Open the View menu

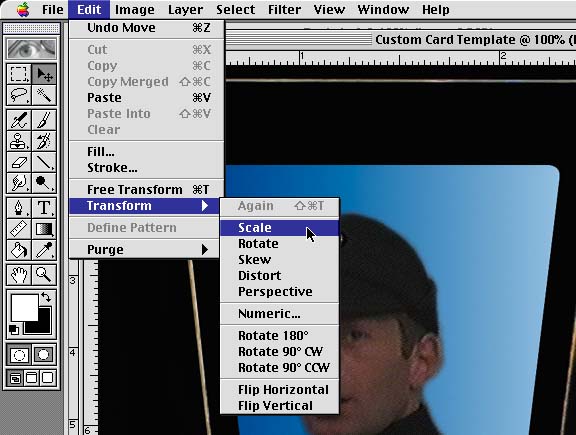[x=329, y=10]
